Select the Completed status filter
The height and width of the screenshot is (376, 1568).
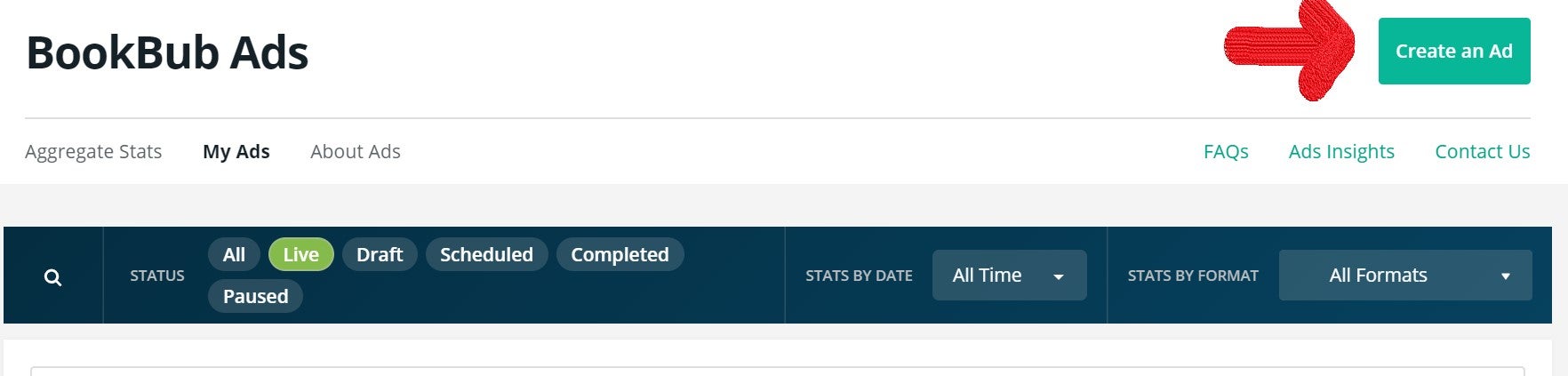click(x=620, y=255)
